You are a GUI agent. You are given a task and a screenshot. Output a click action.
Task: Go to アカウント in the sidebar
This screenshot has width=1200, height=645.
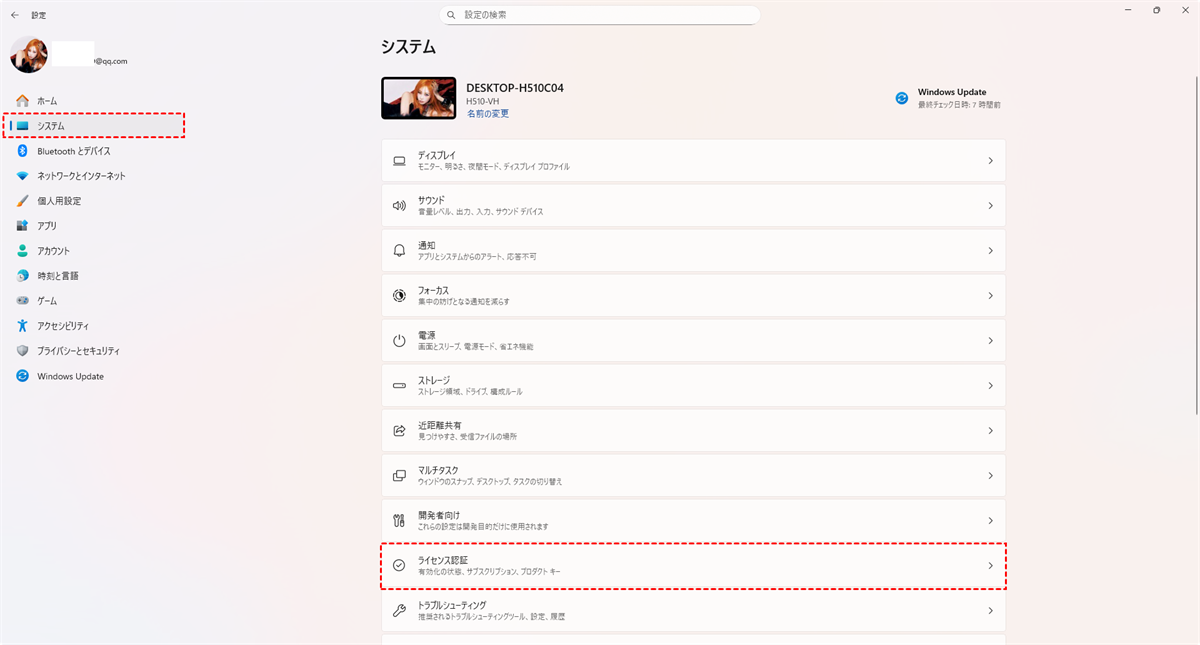54,251
